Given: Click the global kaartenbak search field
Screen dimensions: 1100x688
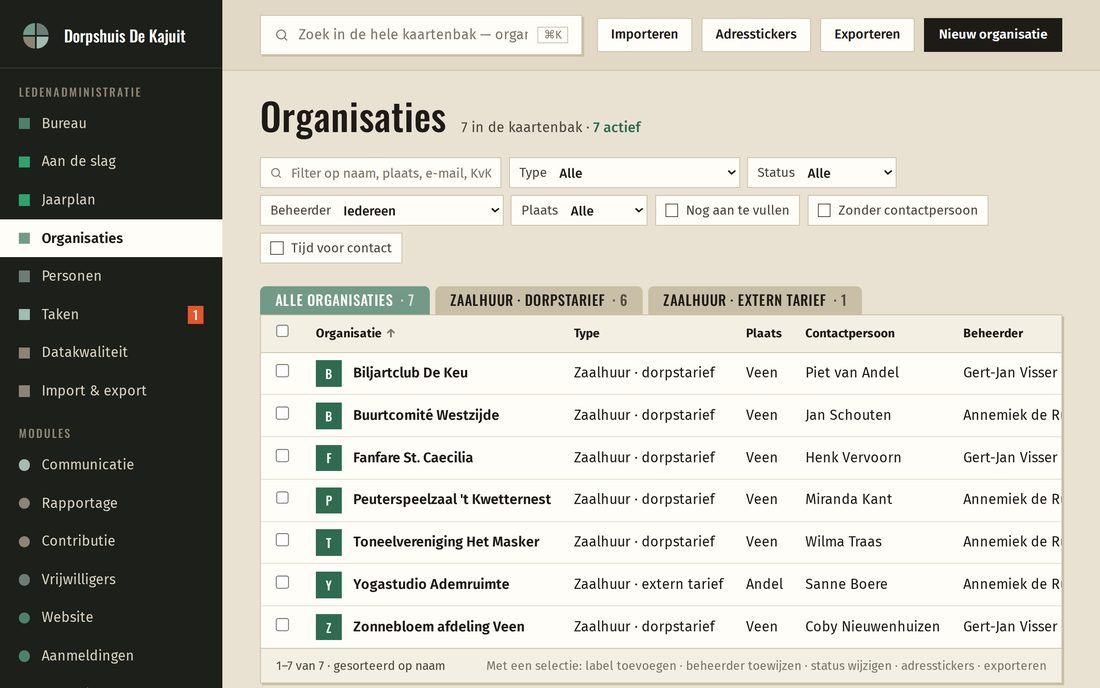Looking at the screenshot, I should pos(421,34).
